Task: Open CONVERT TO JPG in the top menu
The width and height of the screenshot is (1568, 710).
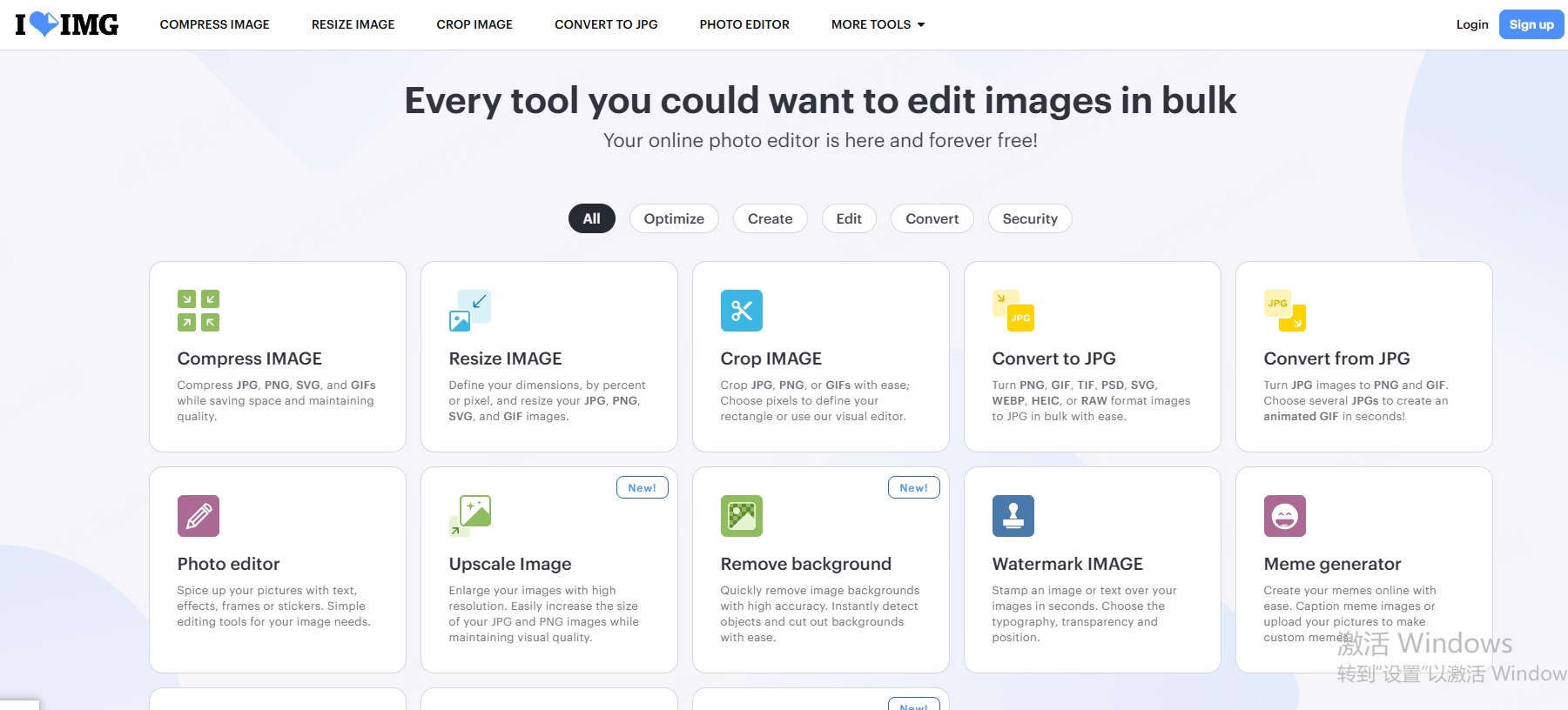Action: 606,24
